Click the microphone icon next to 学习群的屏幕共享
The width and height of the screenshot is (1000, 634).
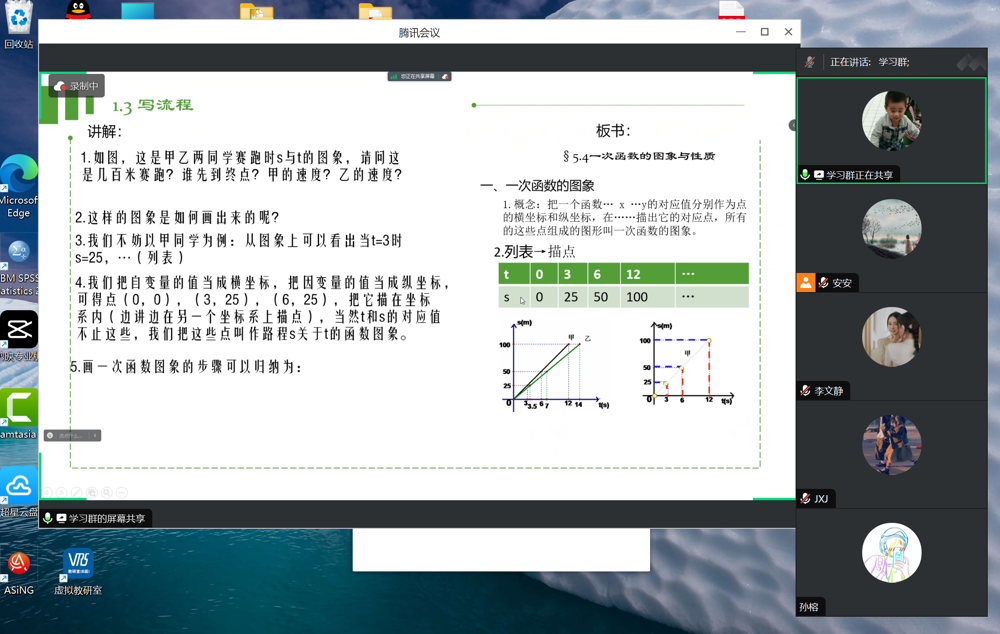pos(48,518)
